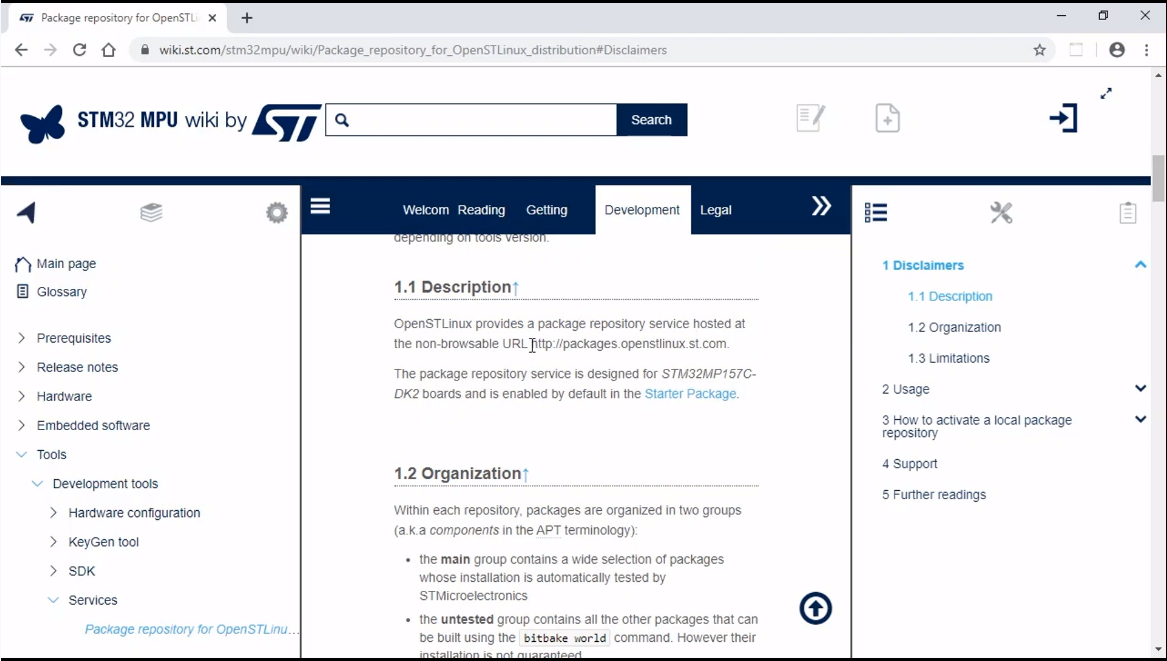The height and width of the screenshot is (661, 1167).
Task: Expand the Release notes tree node
Action: click(22, 367)
